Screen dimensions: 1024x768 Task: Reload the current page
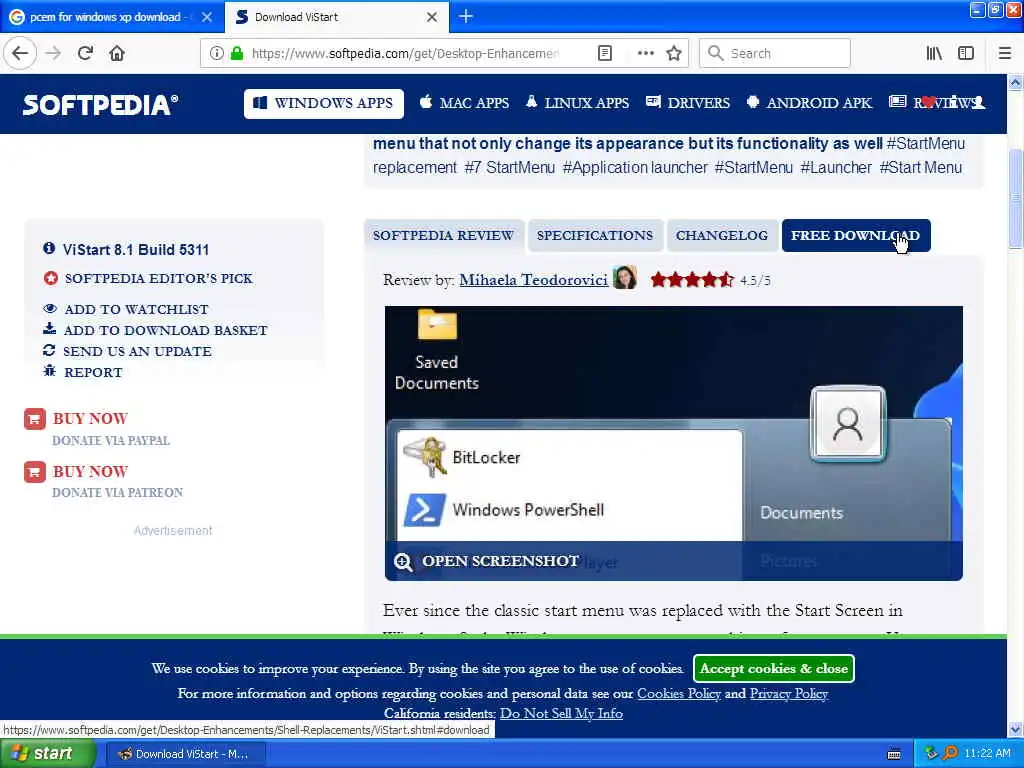click(85, 53)
